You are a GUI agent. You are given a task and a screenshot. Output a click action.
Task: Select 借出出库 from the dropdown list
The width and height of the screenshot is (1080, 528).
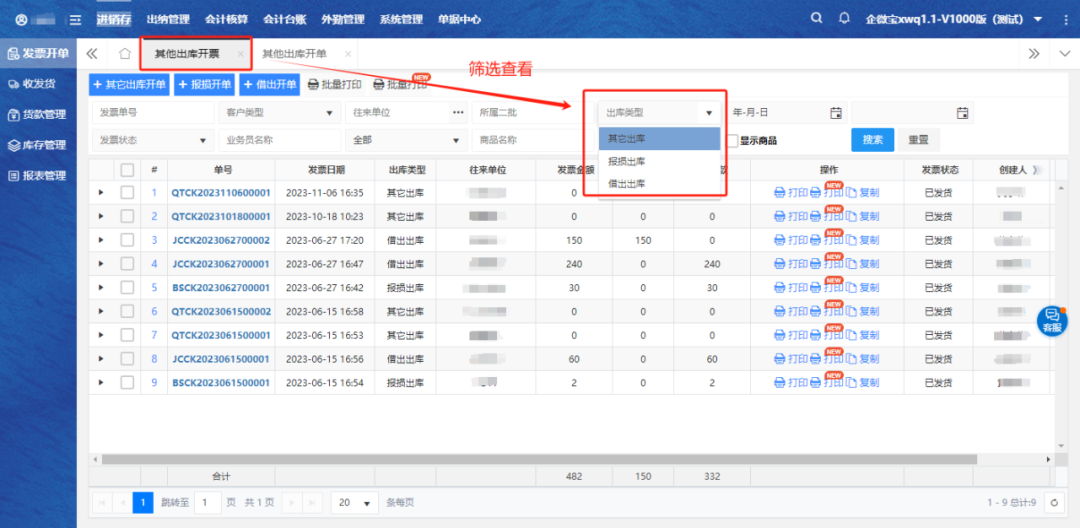[659, 183]
